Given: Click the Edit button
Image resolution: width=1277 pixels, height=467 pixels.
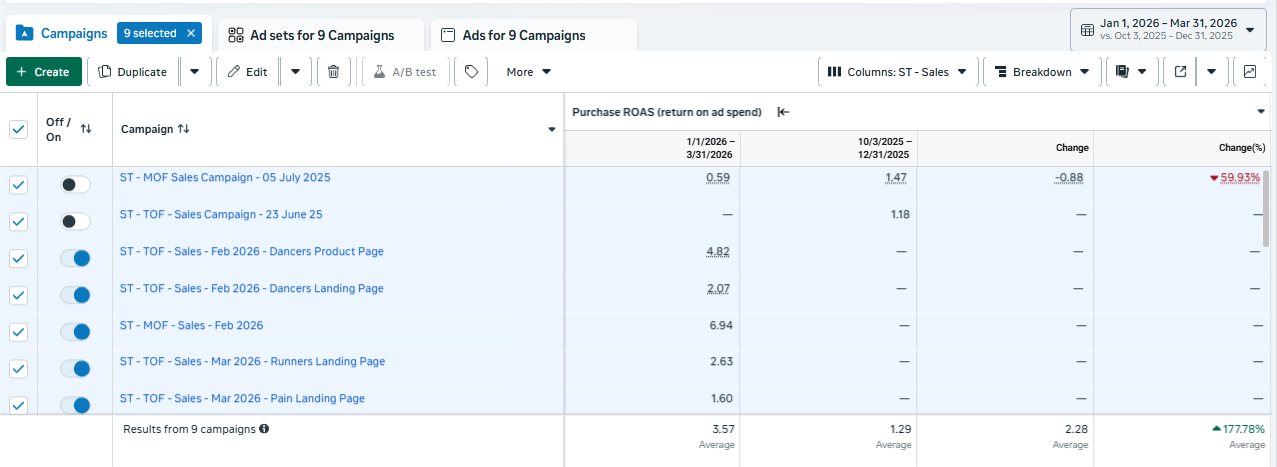Looking at the screenshot, I should pos(248,72).
